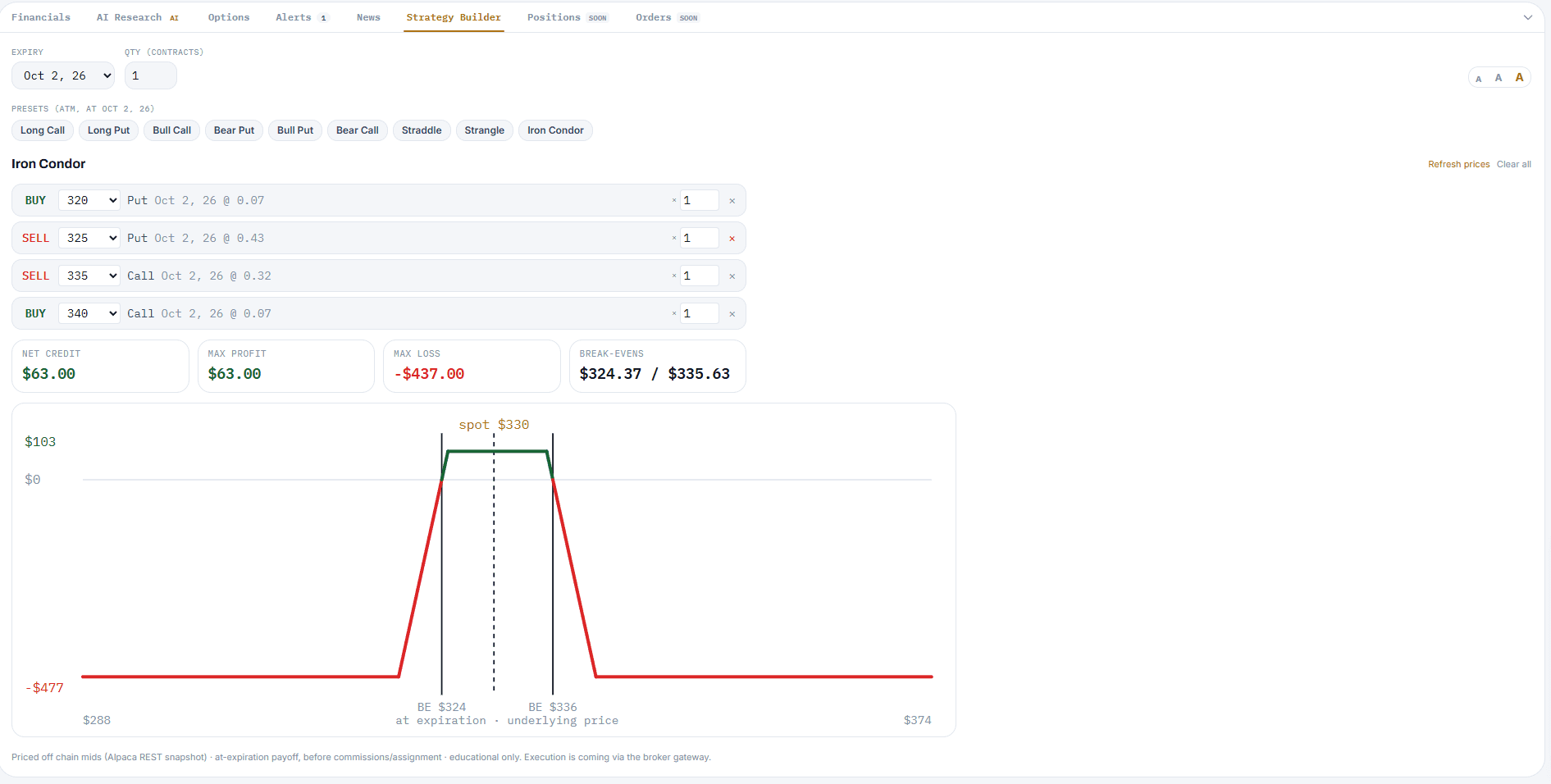This screenshot has height=784, width=1551.
Task: Focus quantity field of 340 Call leg
Action: [700, 313]
